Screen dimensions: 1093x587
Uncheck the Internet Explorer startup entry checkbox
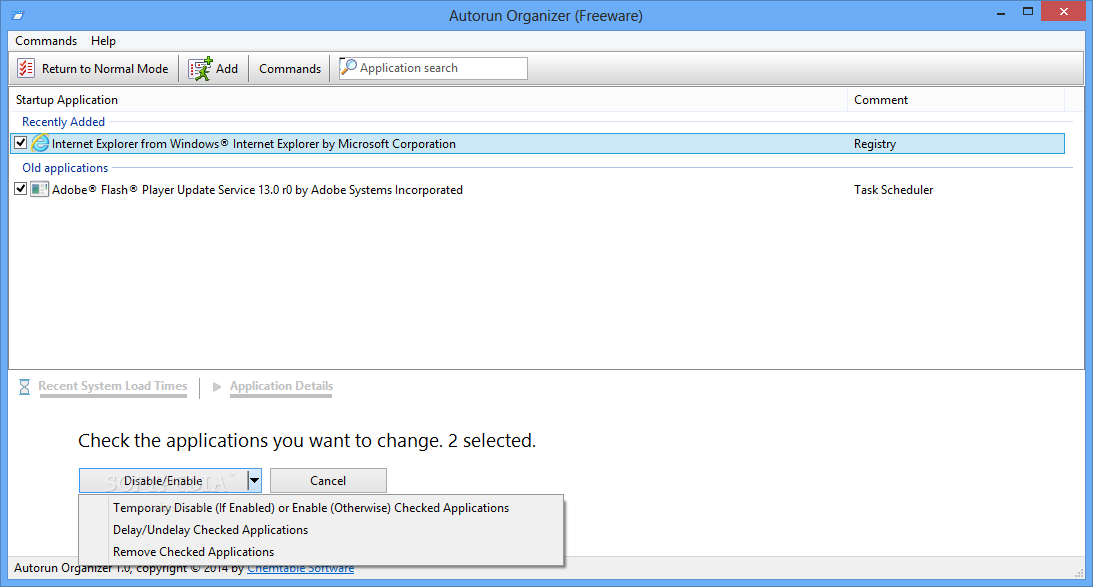tap(21, 143)
